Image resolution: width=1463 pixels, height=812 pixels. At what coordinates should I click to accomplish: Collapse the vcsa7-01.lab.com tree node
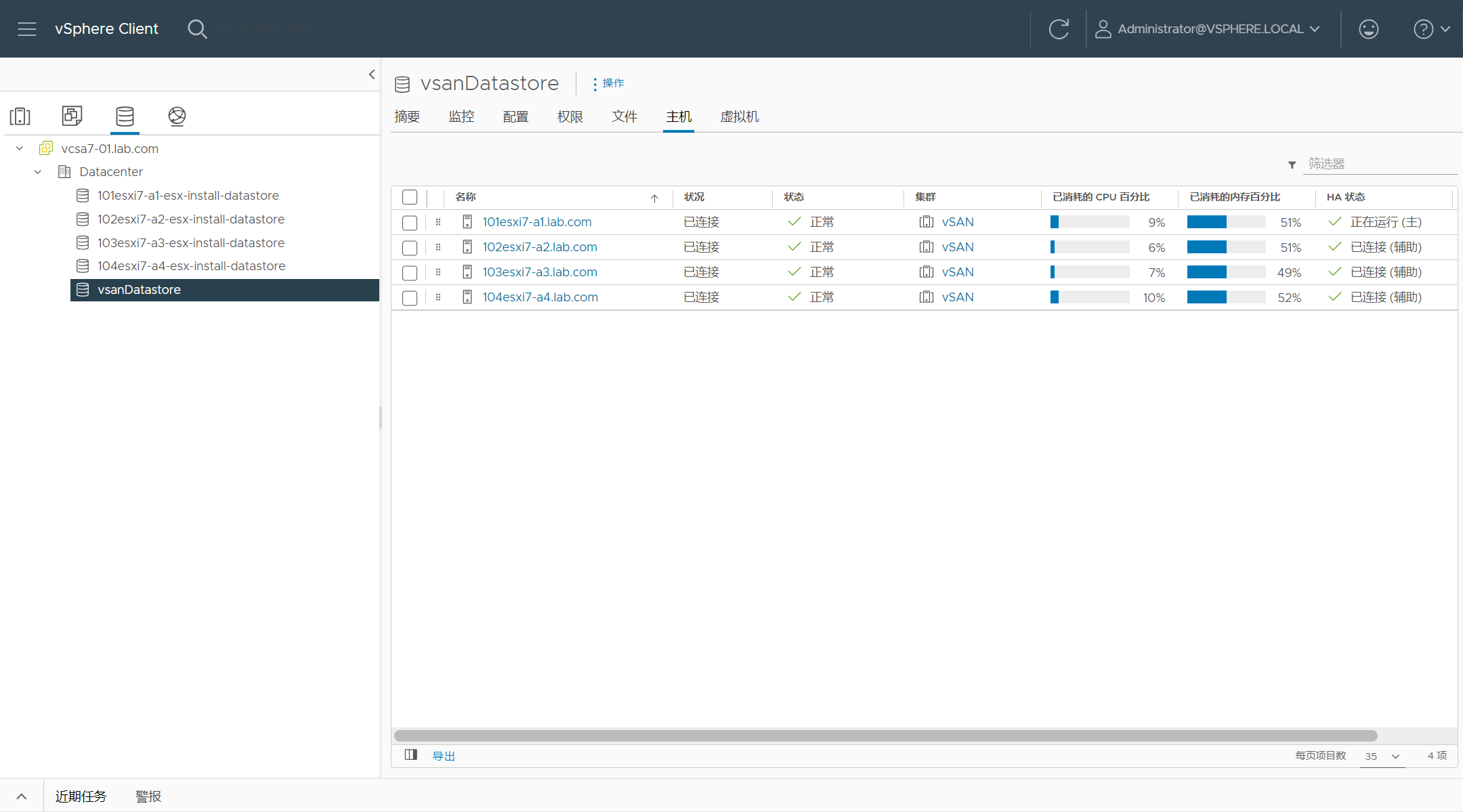click(20, 148)
